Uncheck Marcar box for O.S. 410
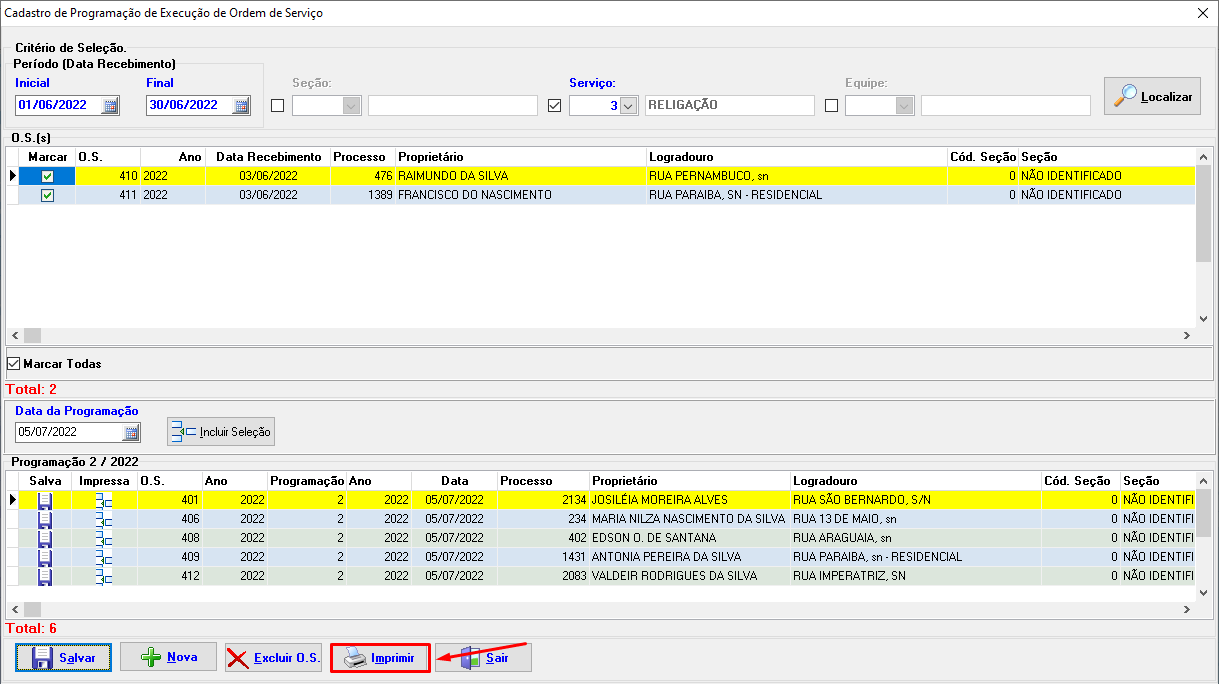1219x684 pixels. tap(47, 176)
